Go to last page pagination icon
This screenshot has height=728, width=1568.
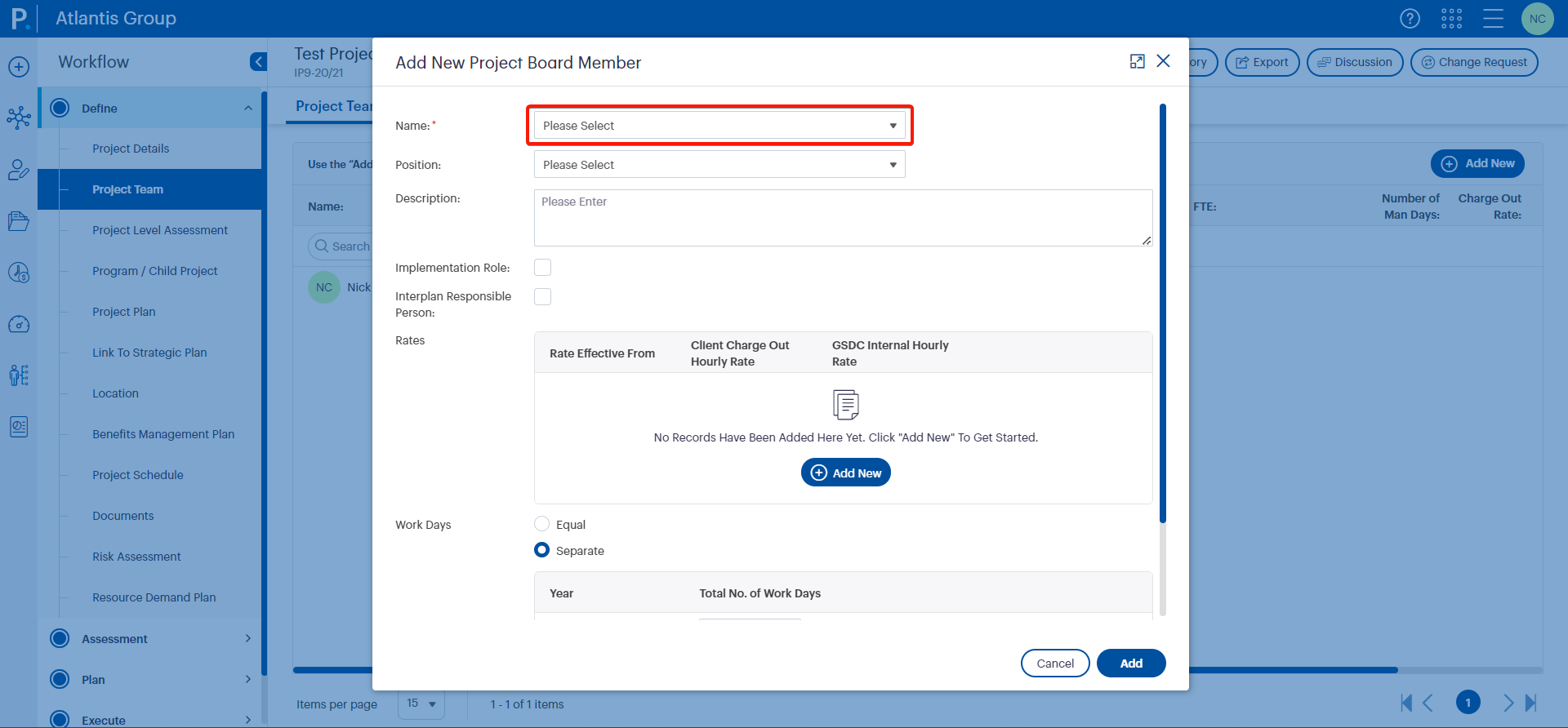click(x=1530, y=703)
